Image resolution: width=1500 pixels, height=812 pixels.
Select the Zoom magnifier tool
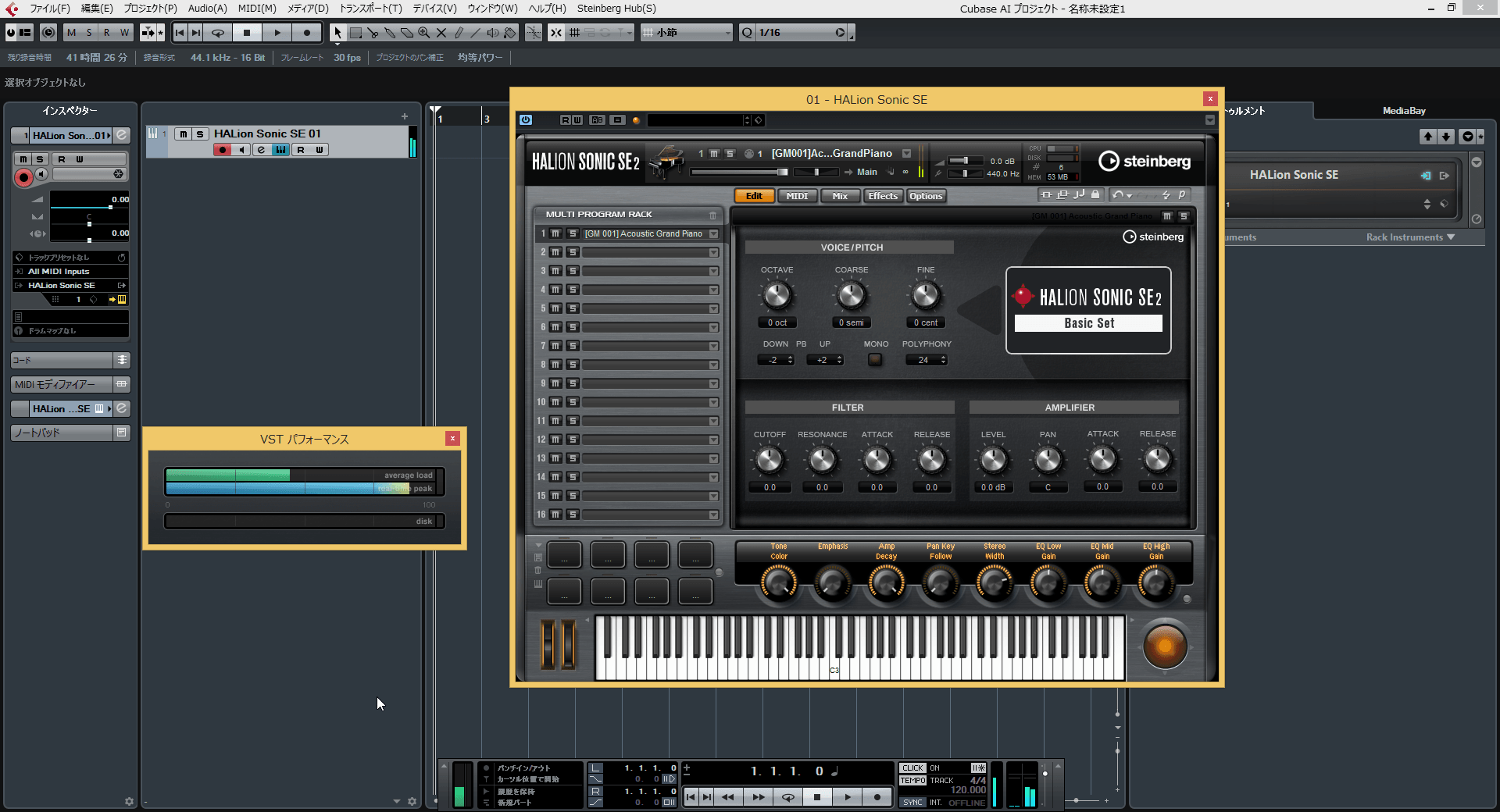[x=424, y=33]
